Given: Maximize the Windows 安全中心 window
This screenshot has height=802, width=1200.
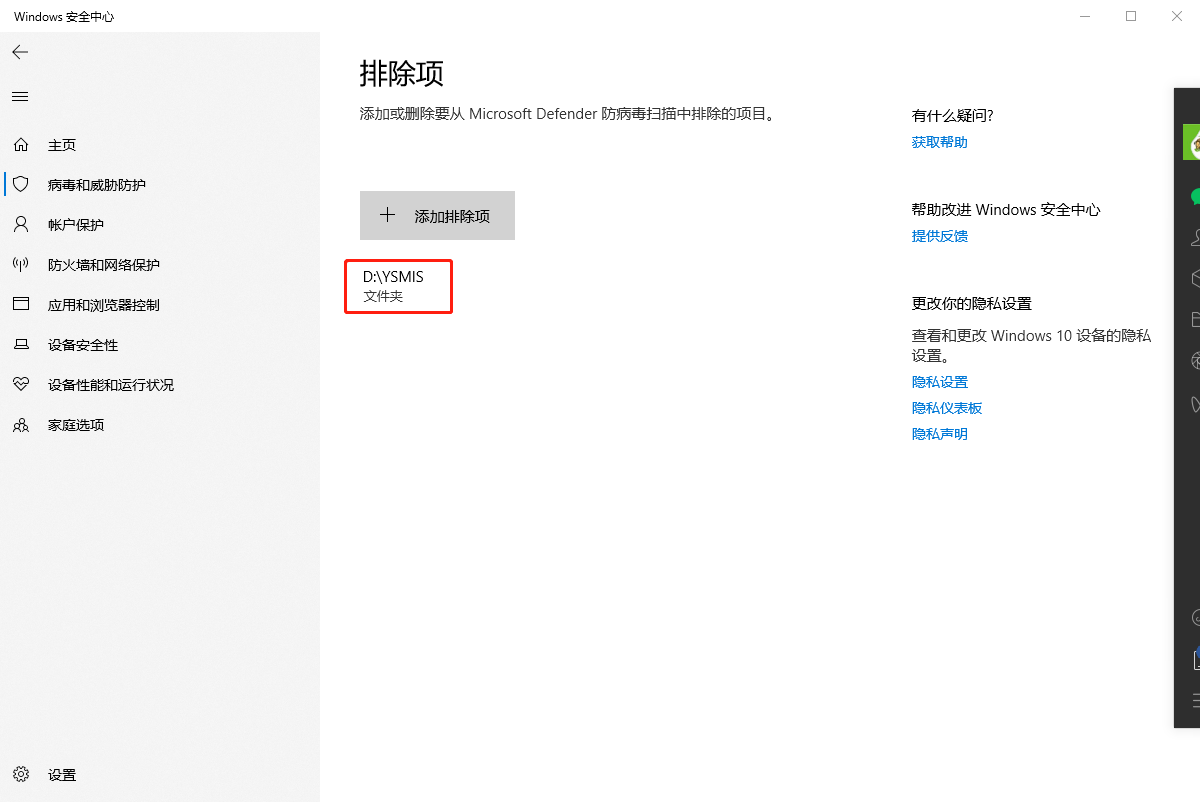Looking at the screenshot, I should (x=1131, y=16).
